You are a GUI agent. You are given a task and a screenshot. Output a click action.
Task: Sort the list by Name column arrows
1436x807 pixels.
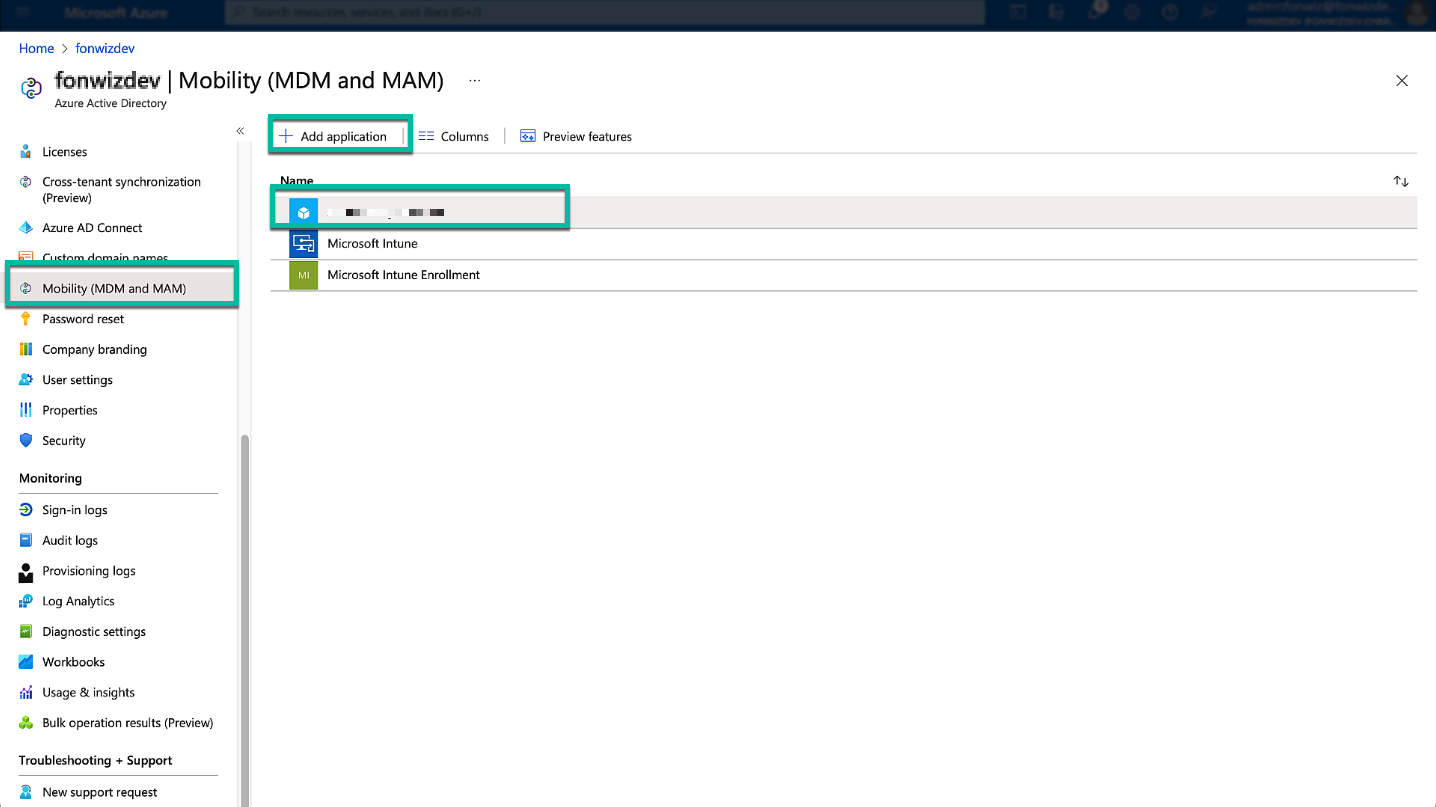coord(1400,181)
